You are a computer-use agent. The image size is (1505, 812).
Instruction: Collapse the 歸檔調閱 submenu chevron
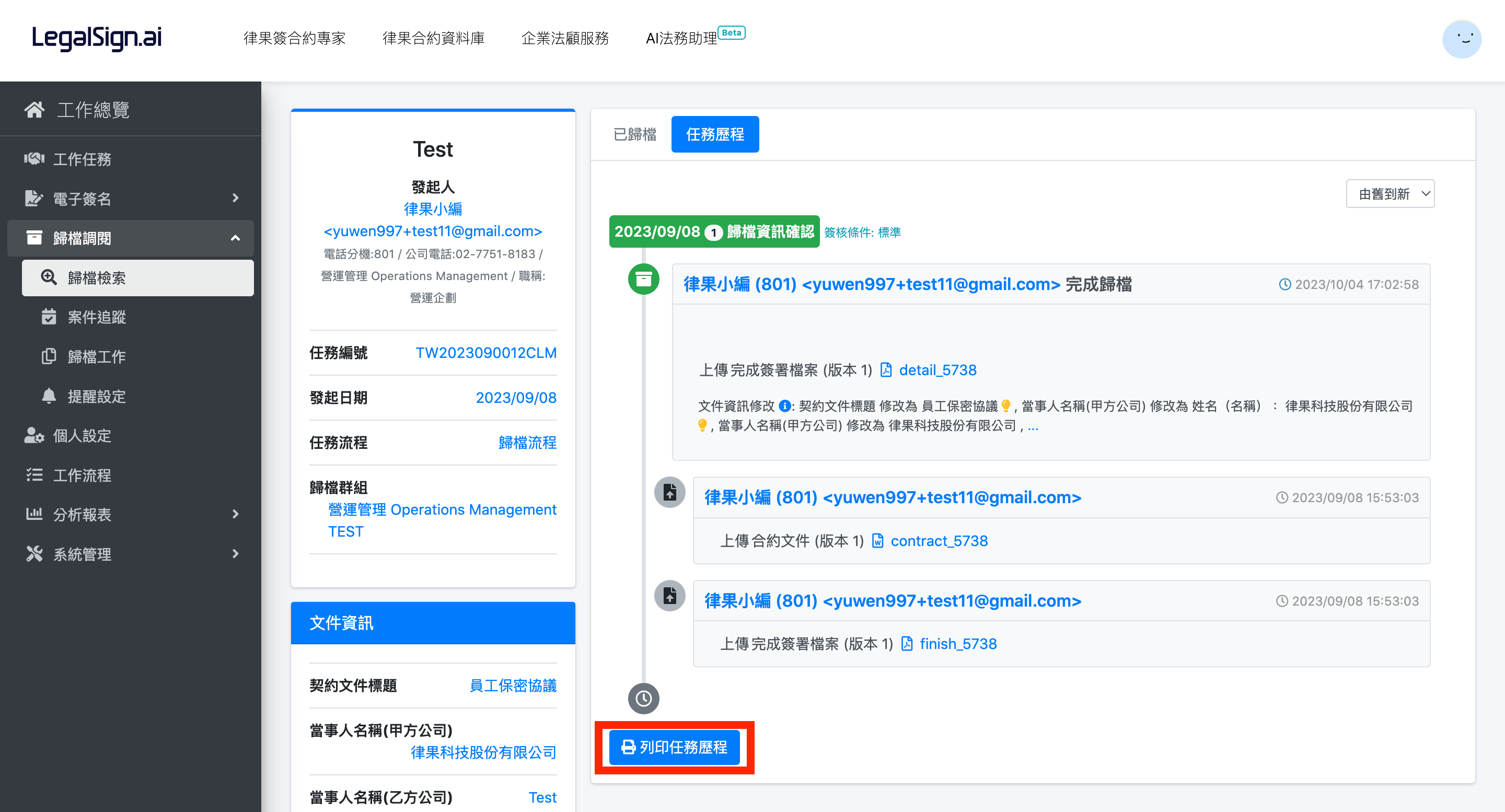[236, 238]
